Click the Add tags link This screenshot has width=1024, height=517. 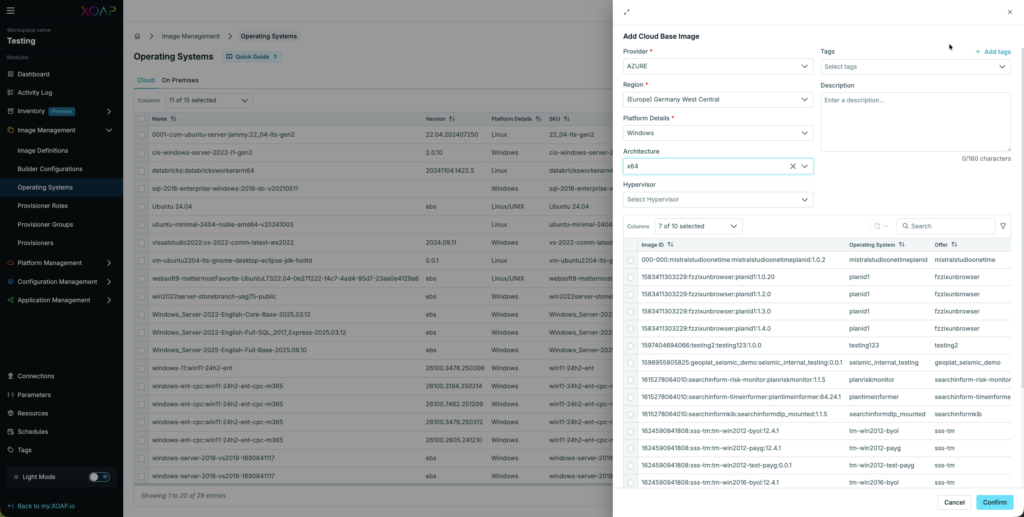pyautogui.click(x=992, y=51)
